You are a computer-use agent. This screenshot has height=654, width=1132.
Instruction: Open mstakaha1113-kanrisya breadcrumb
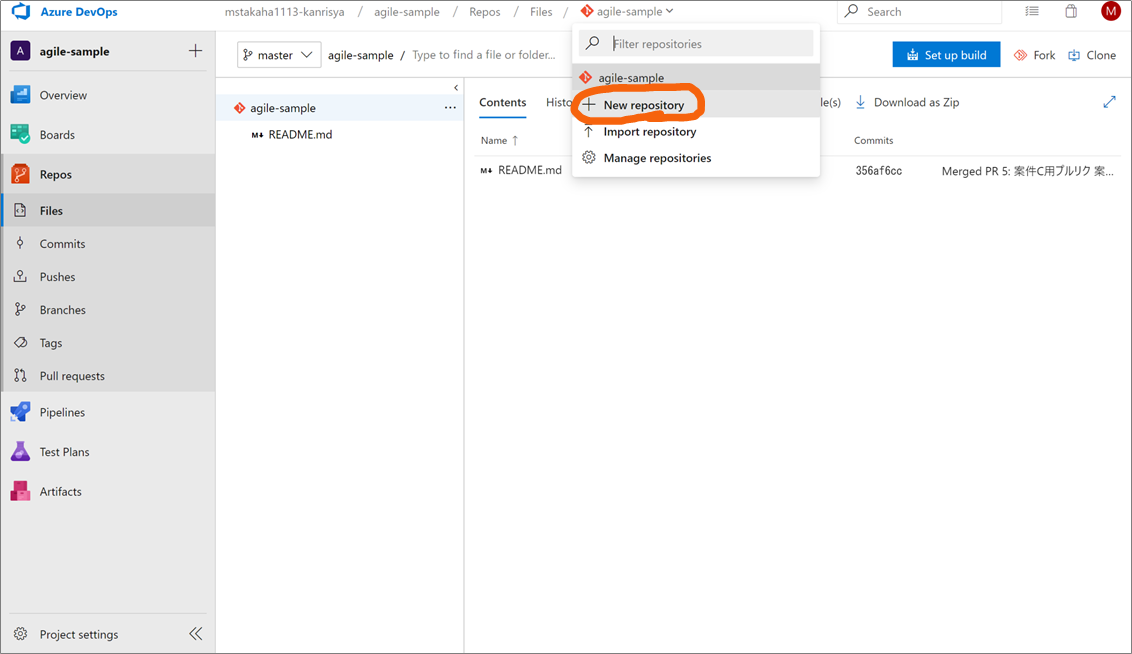click(x=284, y=12)
